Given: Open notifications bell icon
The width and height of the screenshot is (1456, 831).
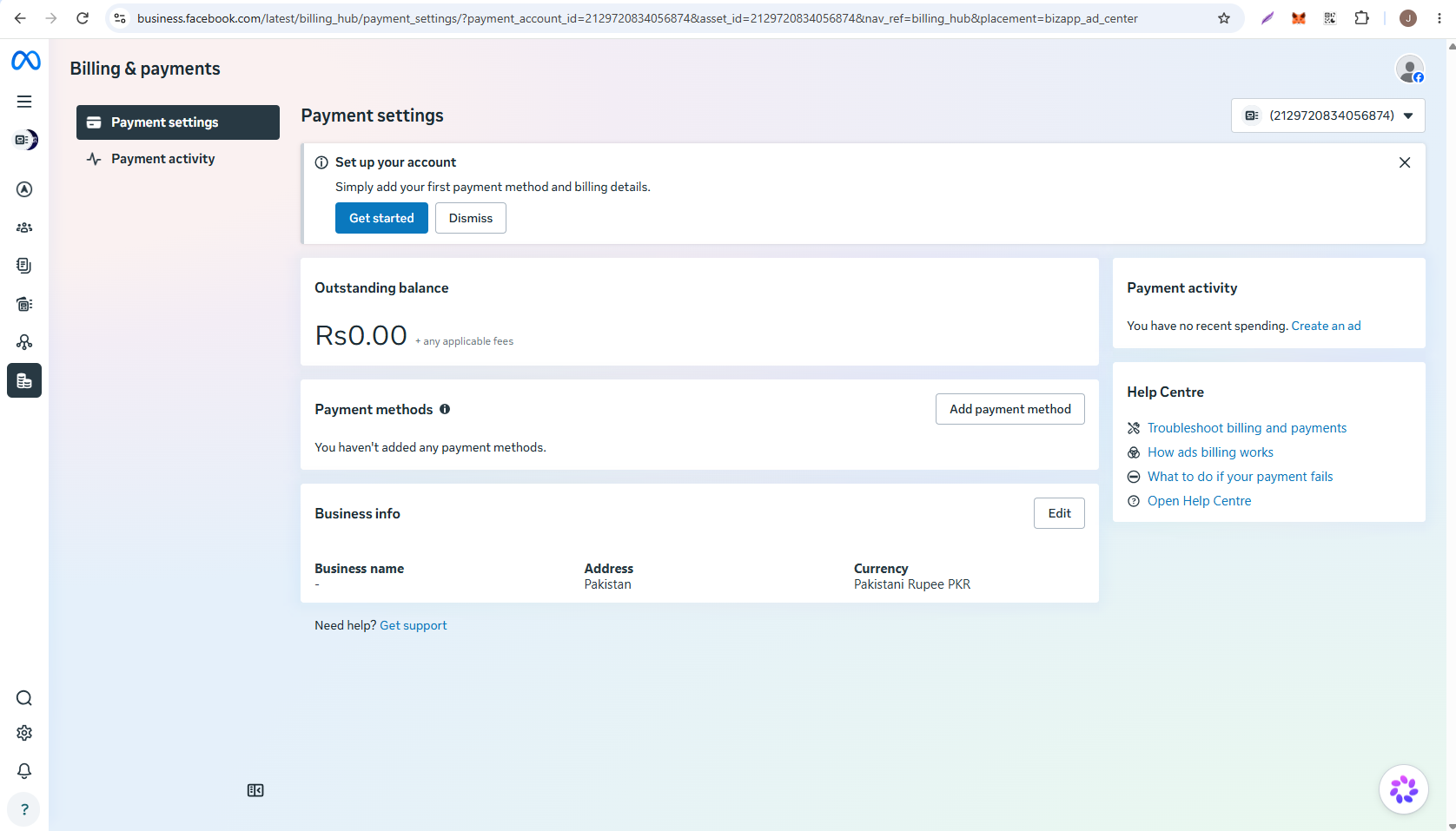Looking at the screenshot, I should point(24,771).
